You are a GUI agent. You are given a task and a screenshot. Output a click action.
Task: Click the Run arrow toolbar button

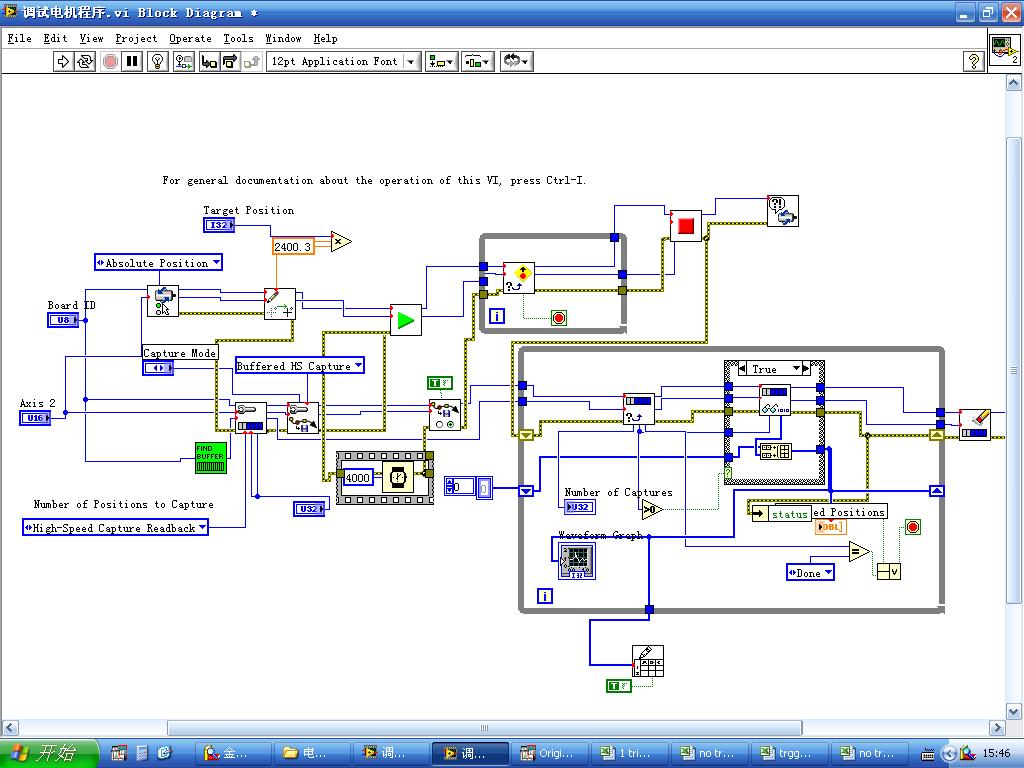tap(63, 62)
